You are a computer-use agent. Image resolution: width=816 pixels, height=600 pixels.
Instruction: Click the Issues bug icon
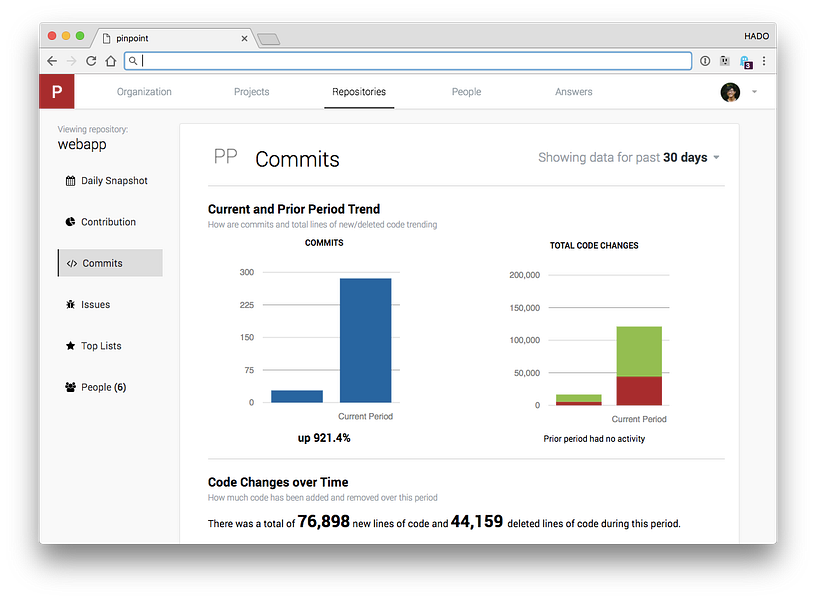70,304
